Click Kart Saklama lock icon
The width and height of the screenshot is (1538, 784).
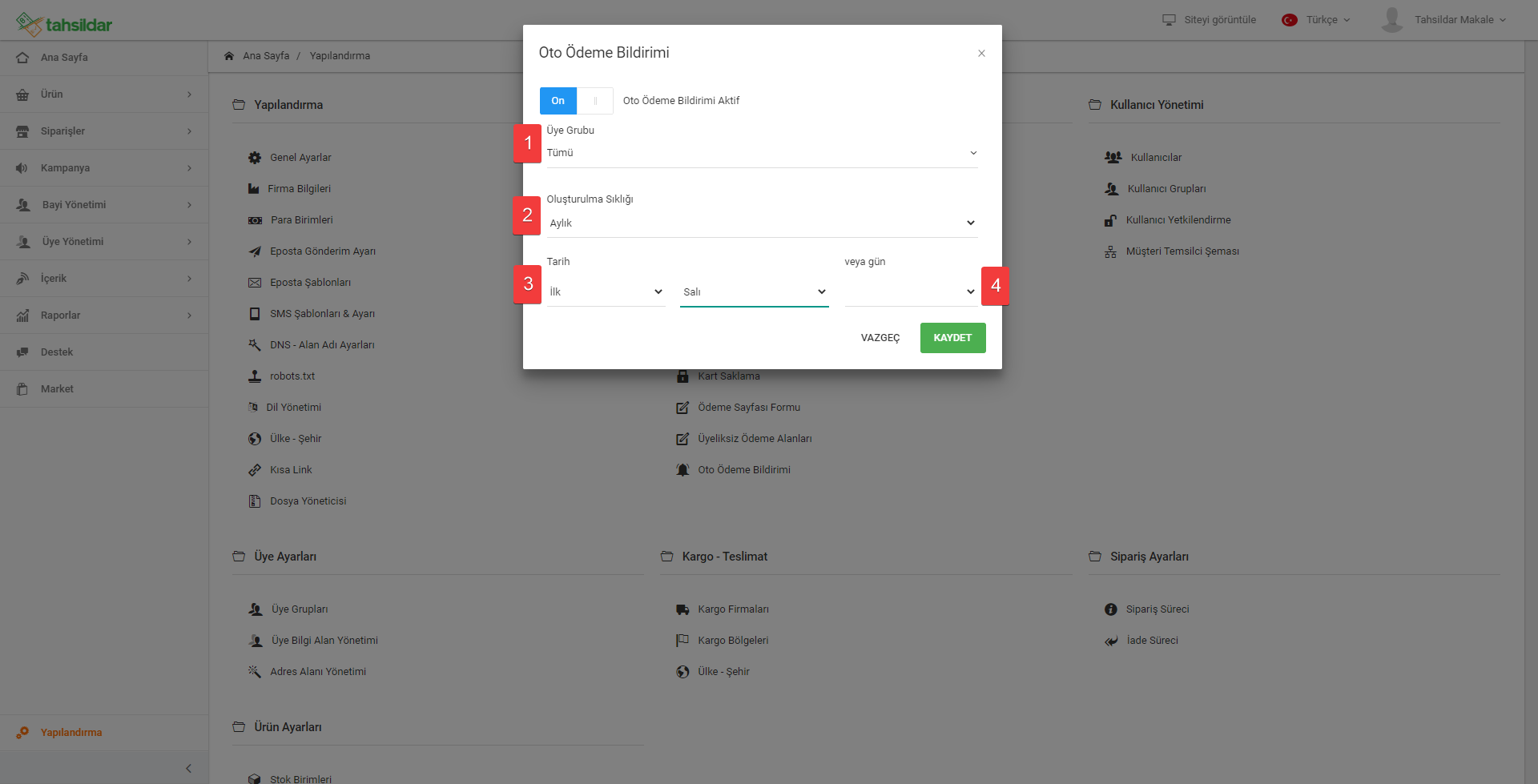click(682, 376)
